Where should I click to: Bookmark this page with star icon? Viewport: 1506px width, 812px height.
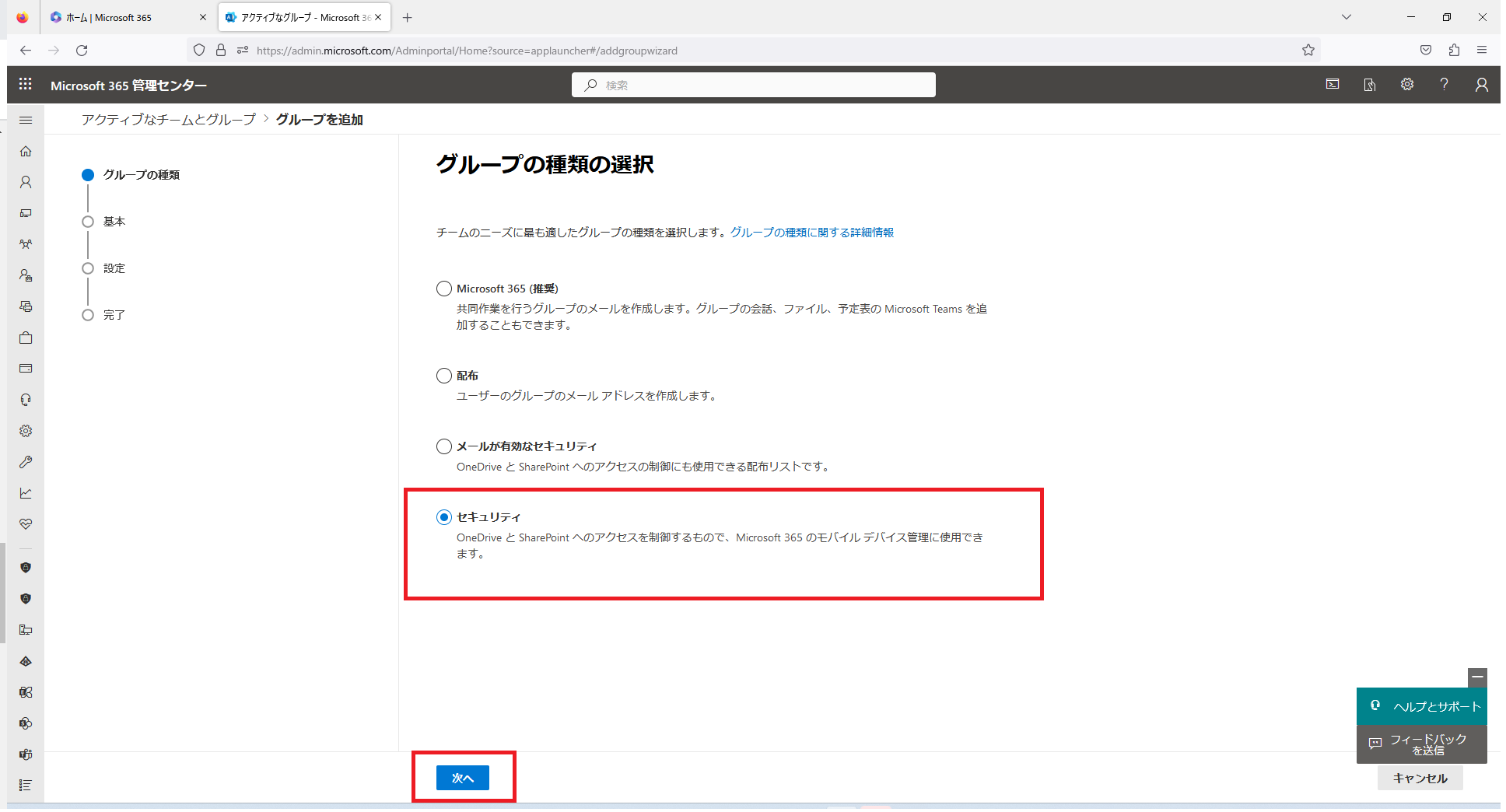(x=1308, y=50)
